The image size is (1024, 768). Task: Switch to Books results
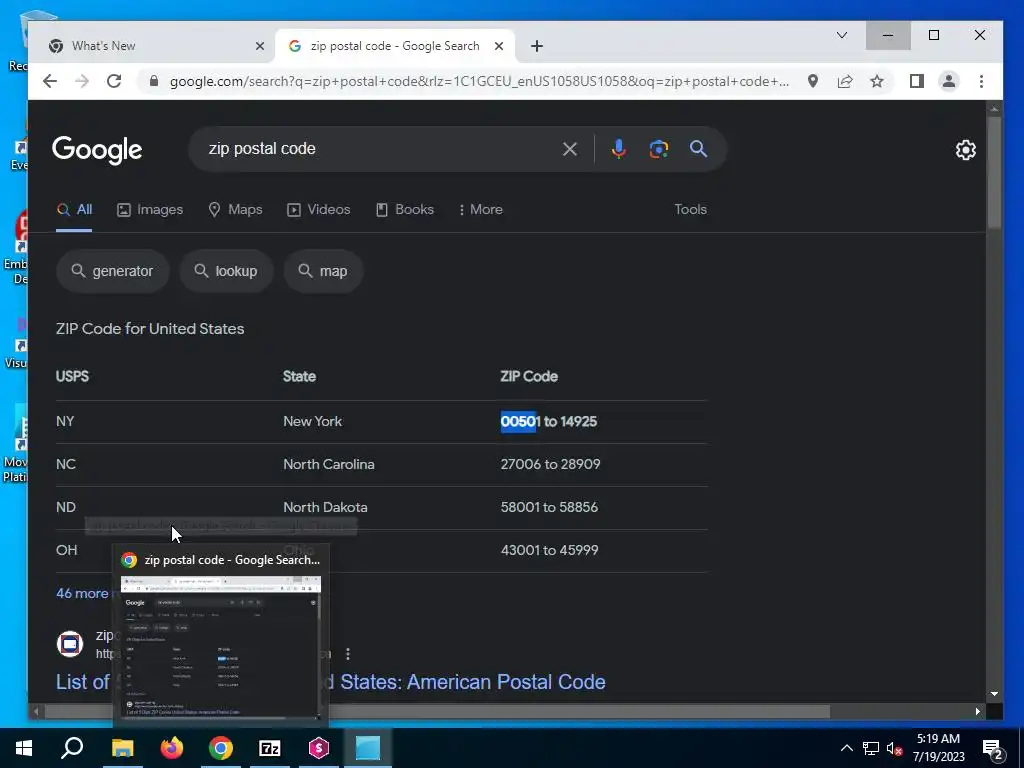tap(405, 210)
